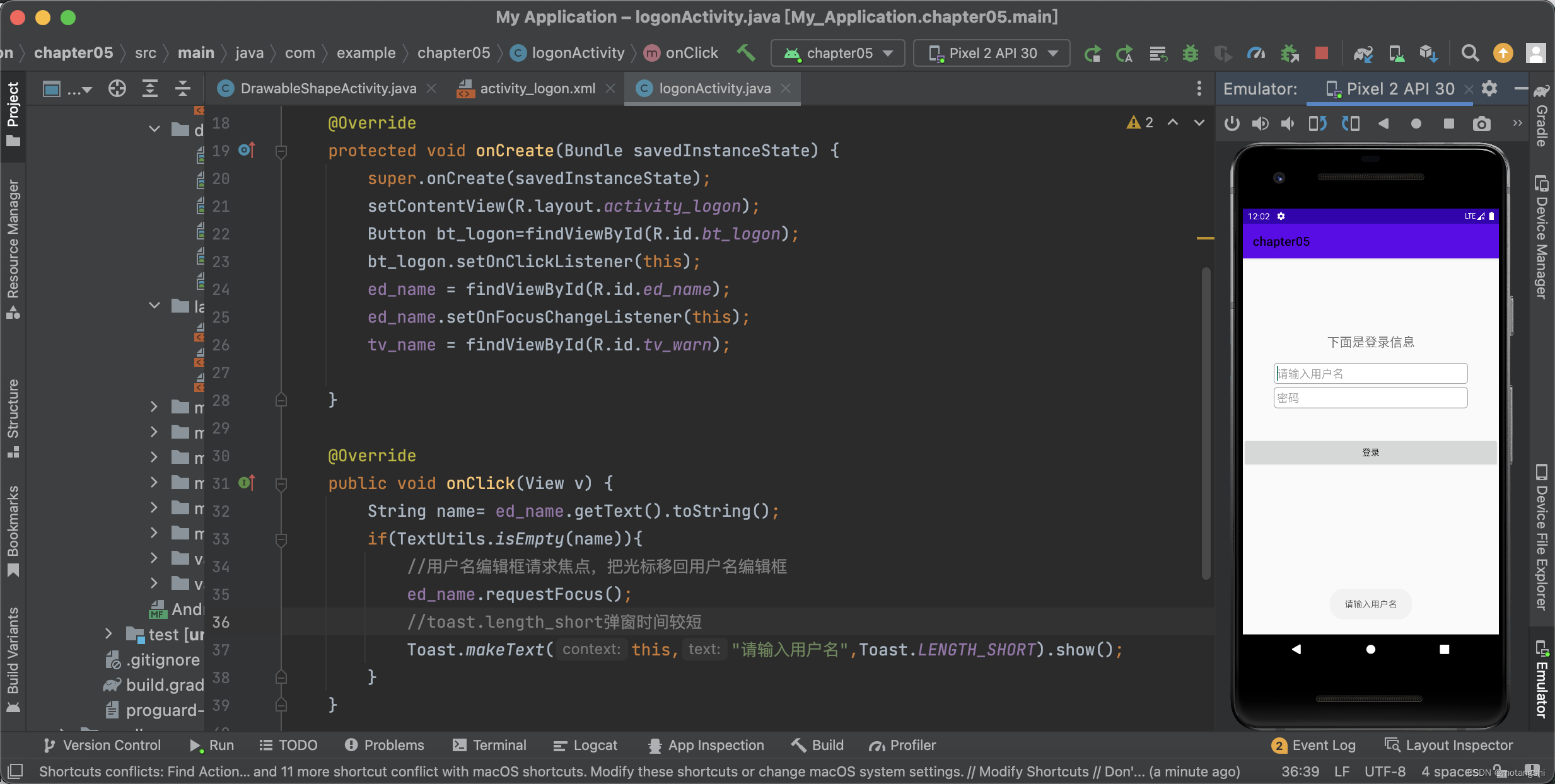Screen dimensions: 1555x784
Task: Toggle the emulator power button
Action: pyautogui.click(x=1232, y=124)
